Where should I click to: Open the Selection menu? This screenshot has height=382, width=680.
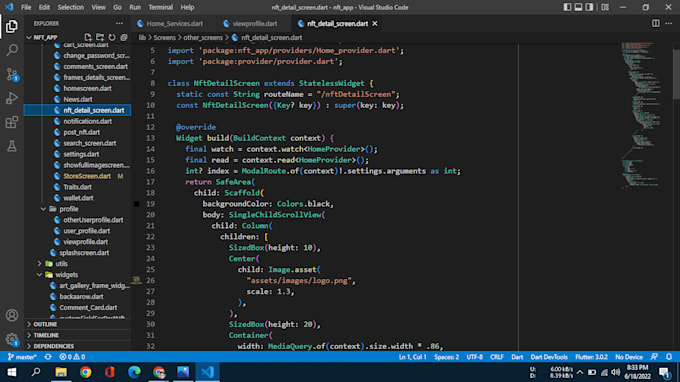pyautogui.click(x=71, y=7)
